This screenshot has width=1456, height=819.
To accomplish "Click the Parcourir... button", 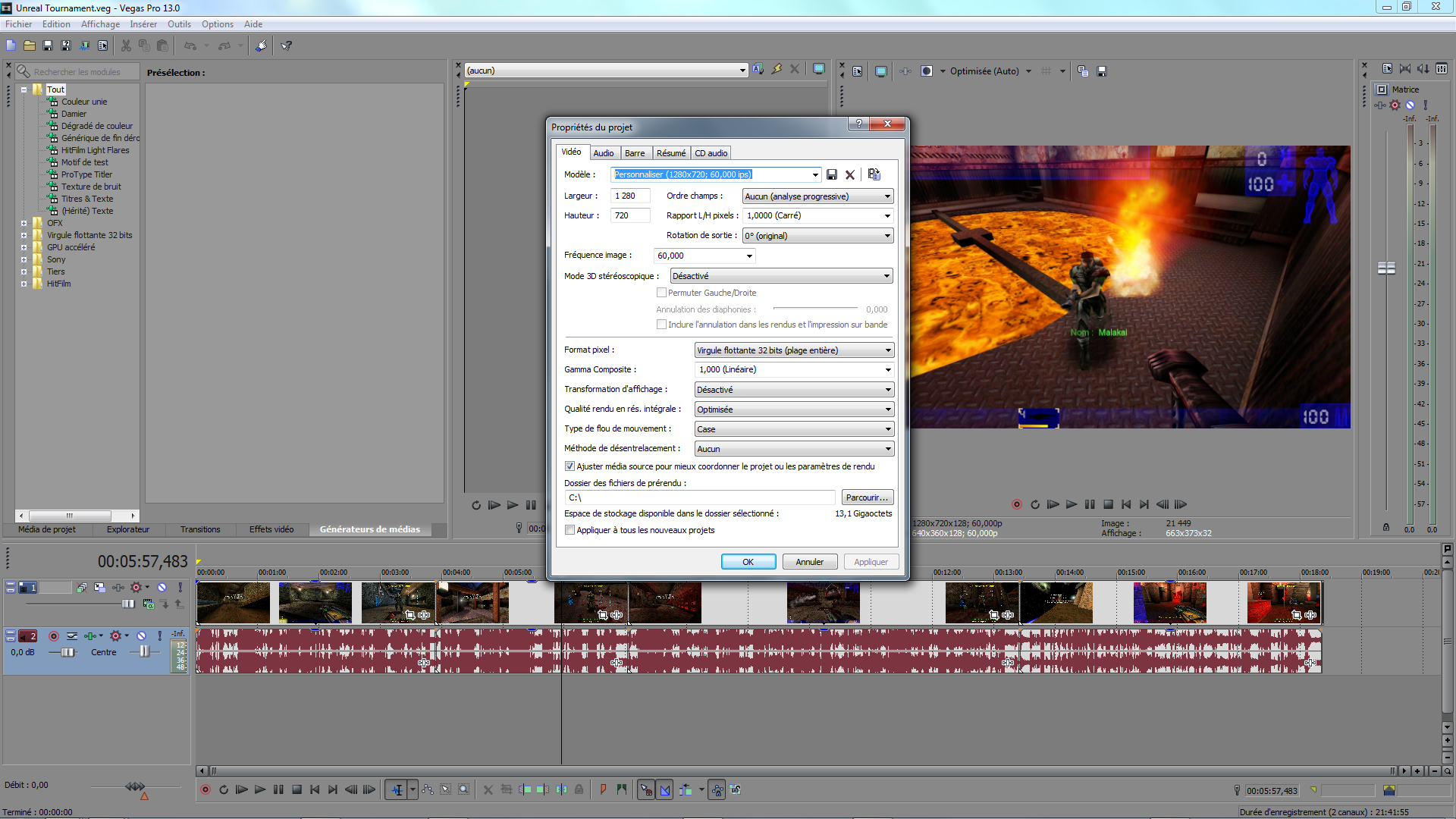I will (867, 497).
